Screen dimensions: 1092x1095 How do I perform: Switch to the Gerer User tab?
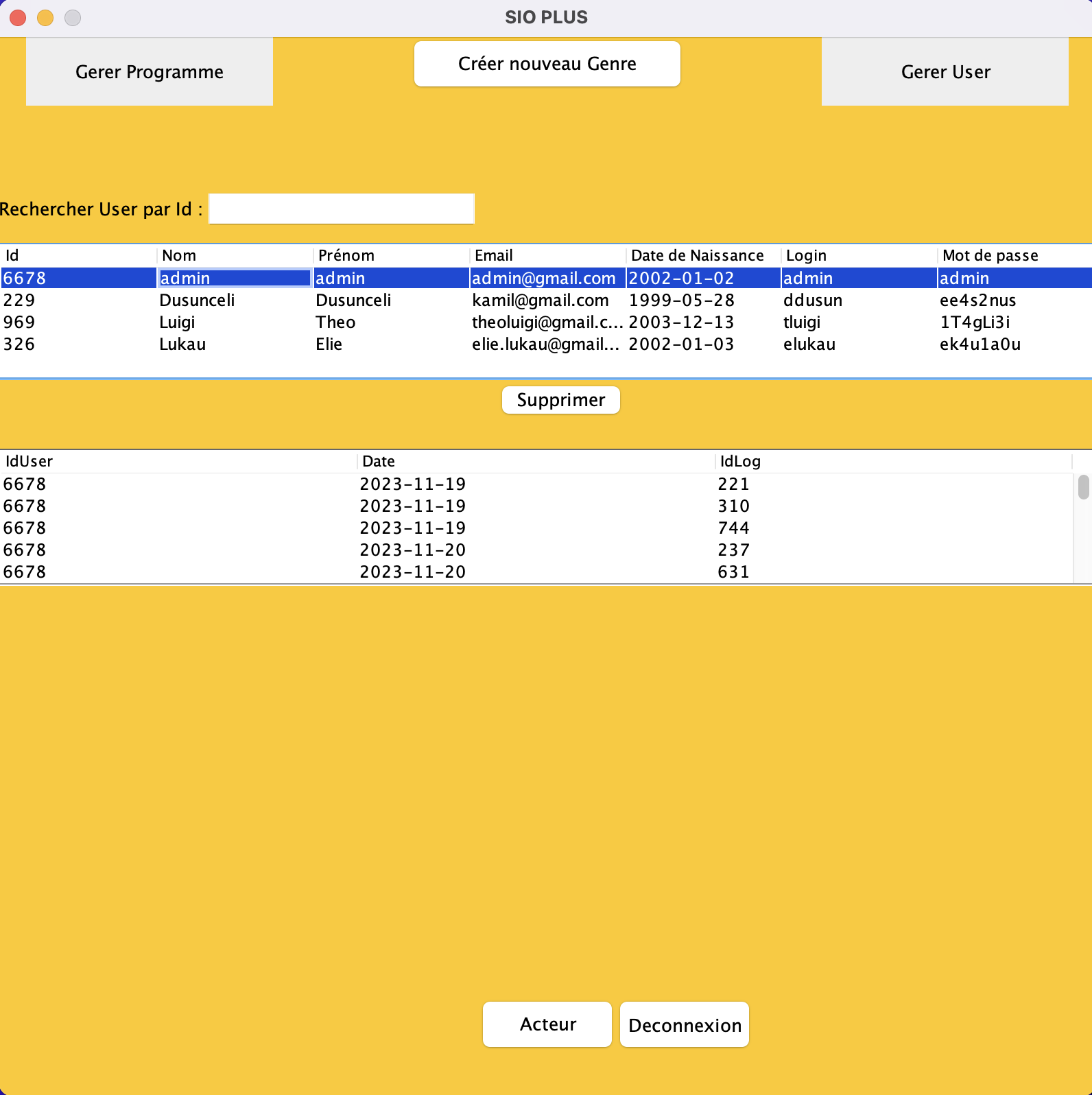click(x=945, y=72)
